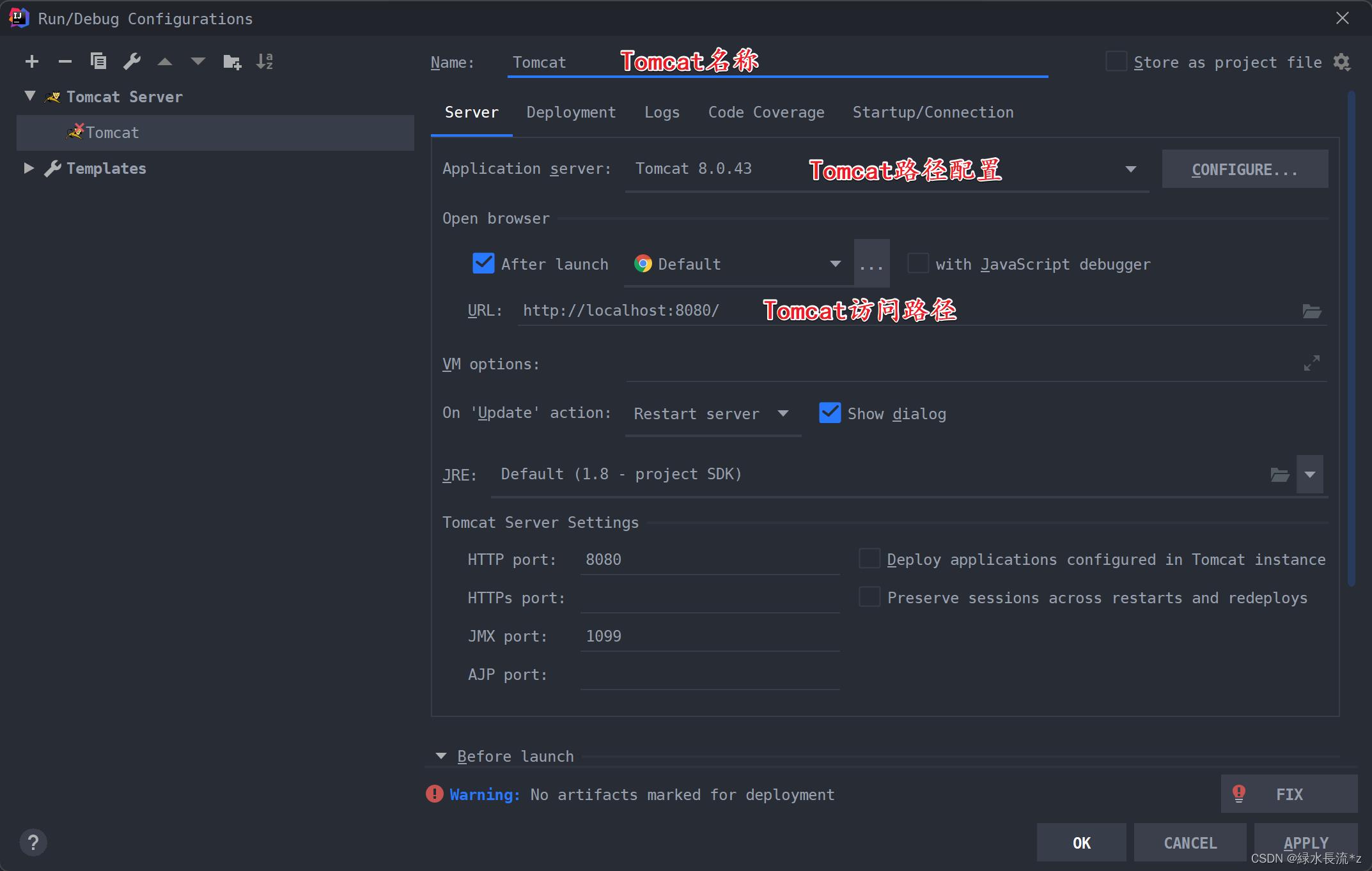This screenshot has height=871, width=1372.
Task: Open On 'Update' action Restart server dropdown
Action: [783, 413]
